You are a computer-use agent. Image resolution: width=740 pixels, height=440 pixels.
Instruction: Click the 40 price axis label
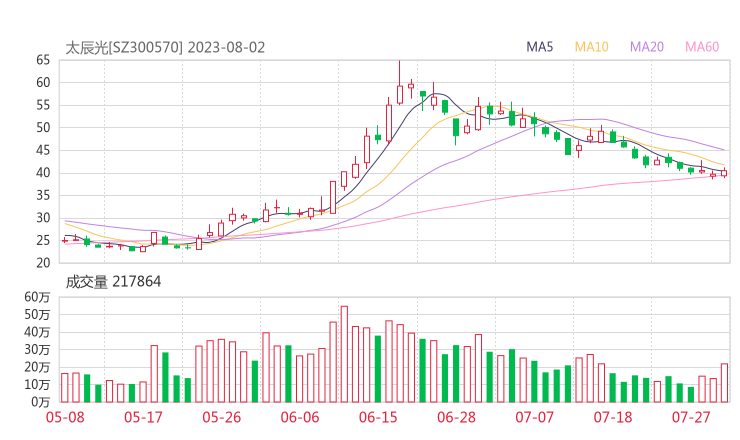pyautogui.click(x=43, y=173)
